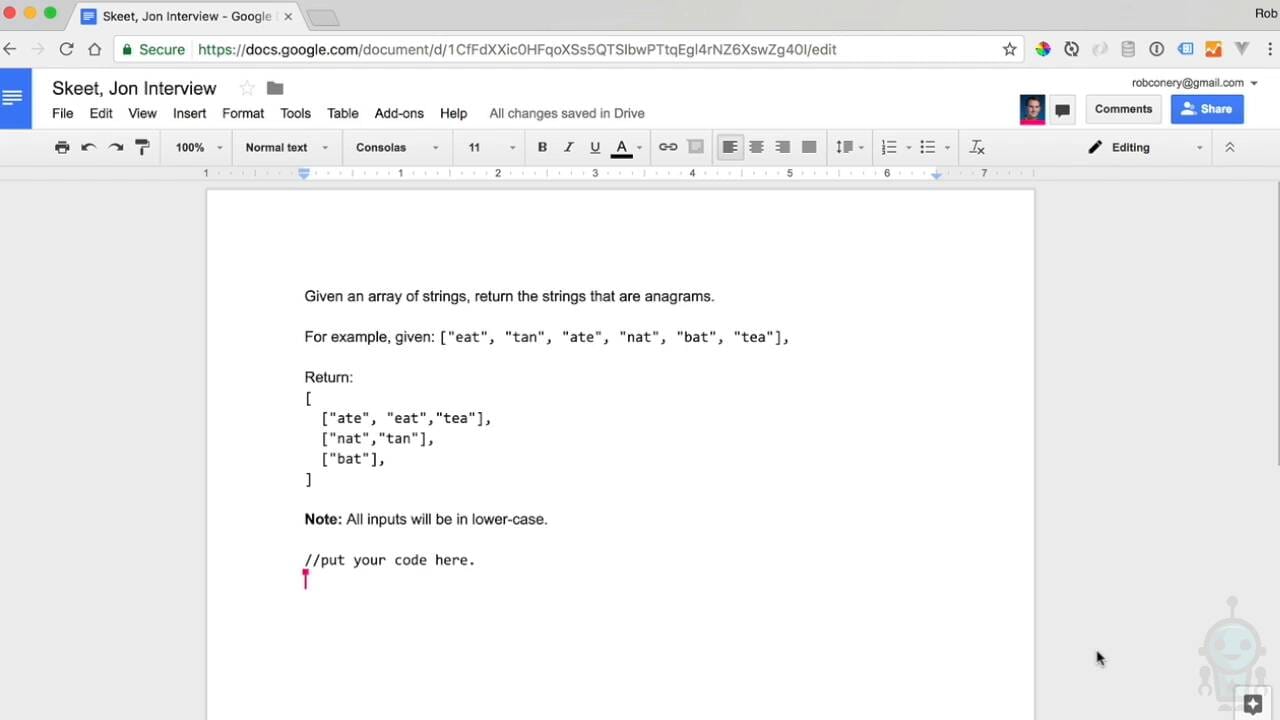Image resolution: width=1280 pixels, height=720 pixels.
Task: Click the undo arrow icon
Action: (89, 147)
